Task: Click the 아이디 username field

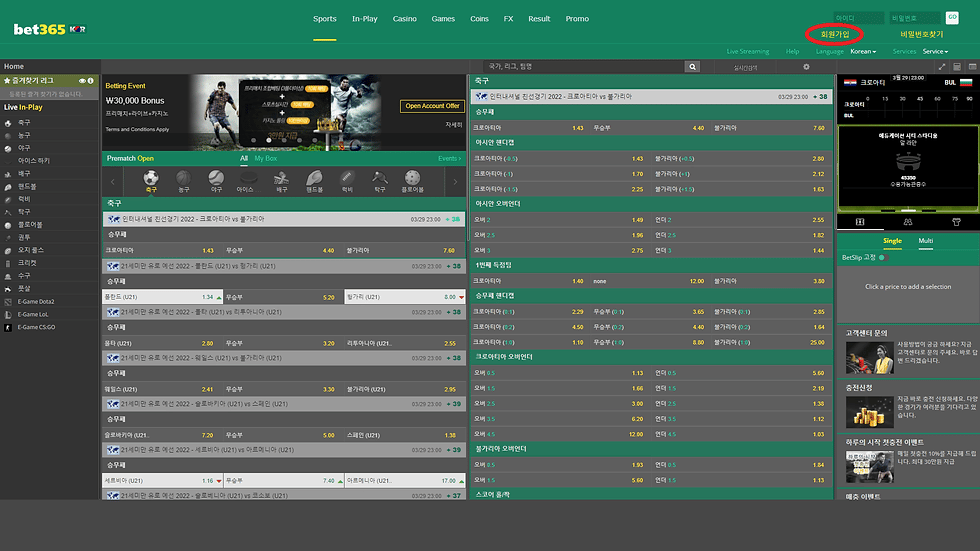Action: (x=858, y=17)
